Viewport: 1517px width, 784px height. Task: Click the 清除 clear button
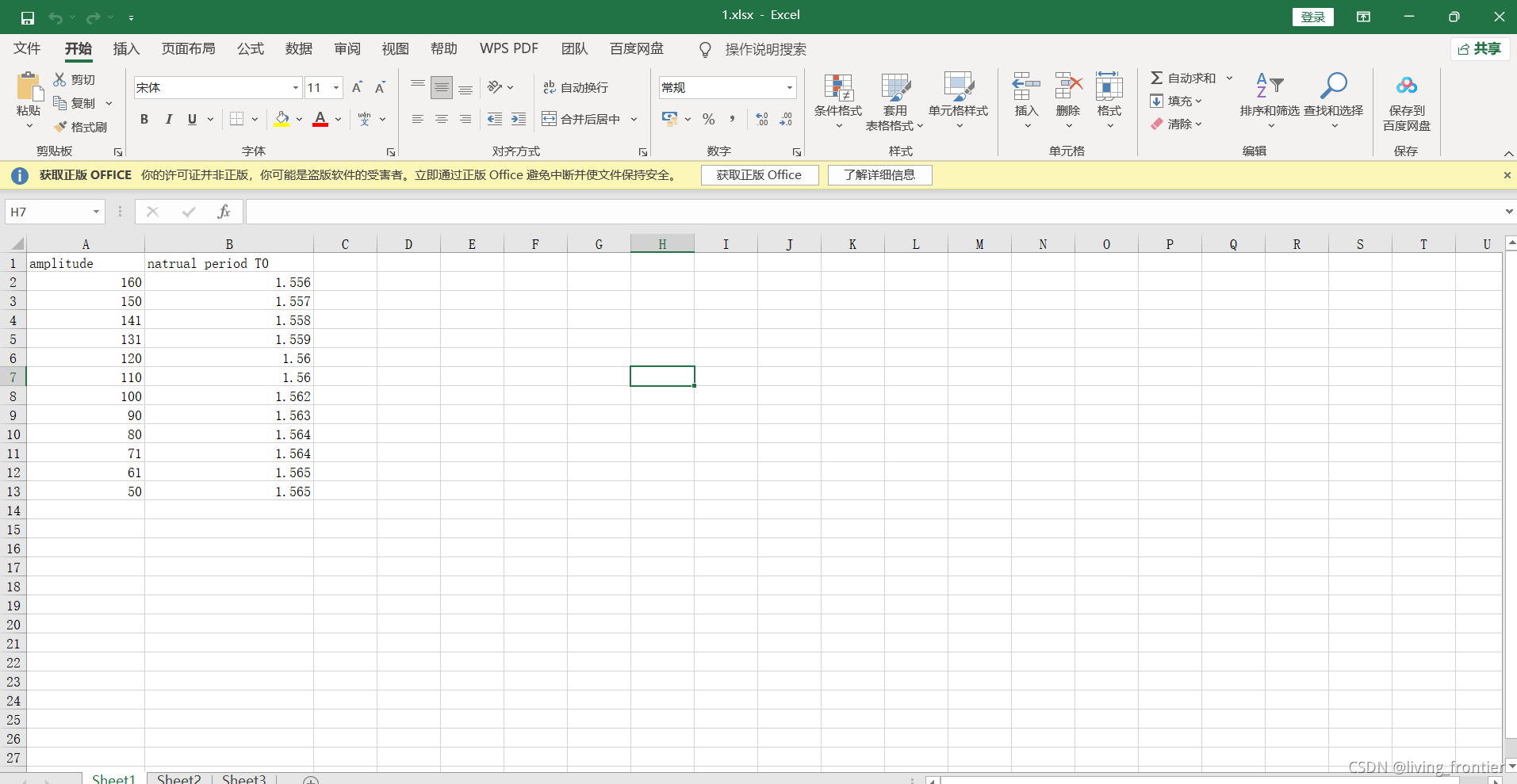[1177, 124]
